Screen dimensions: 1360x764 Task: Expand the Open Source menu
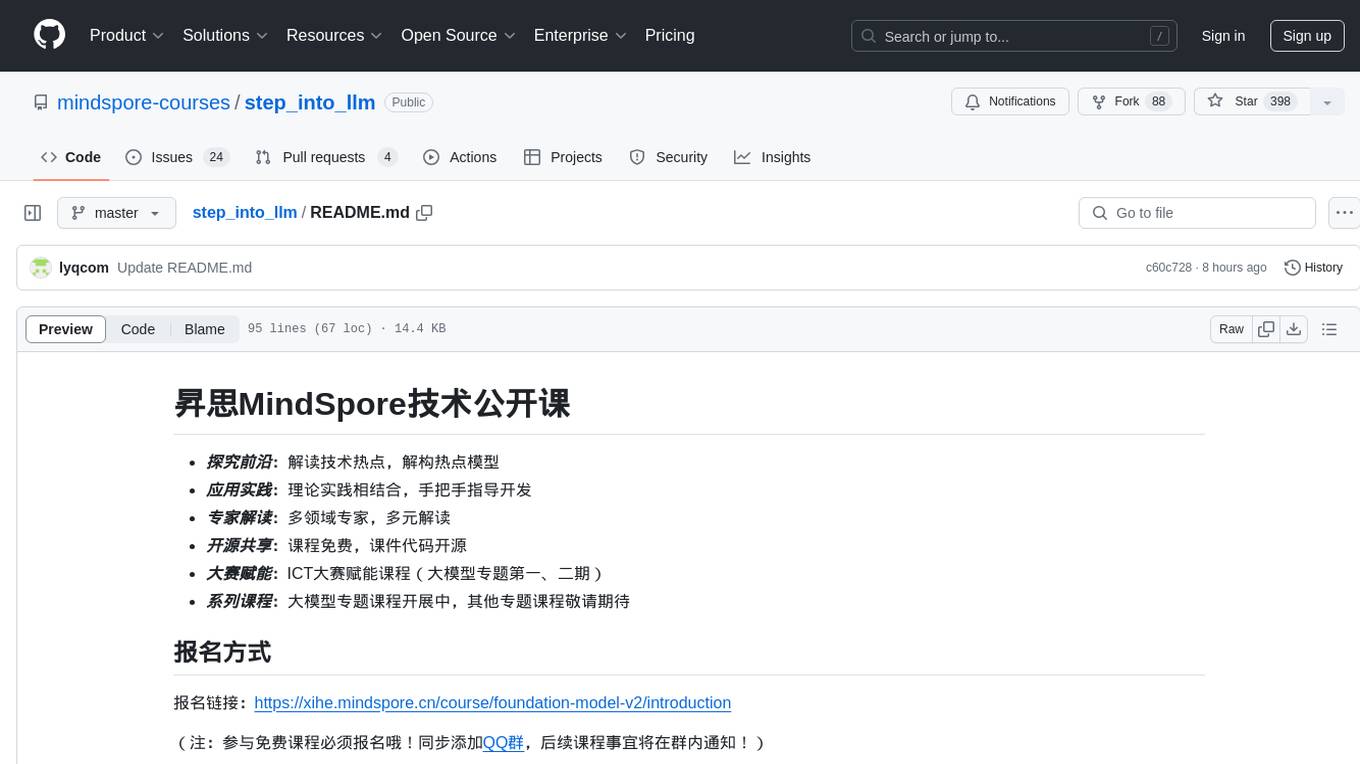(458, 35)
